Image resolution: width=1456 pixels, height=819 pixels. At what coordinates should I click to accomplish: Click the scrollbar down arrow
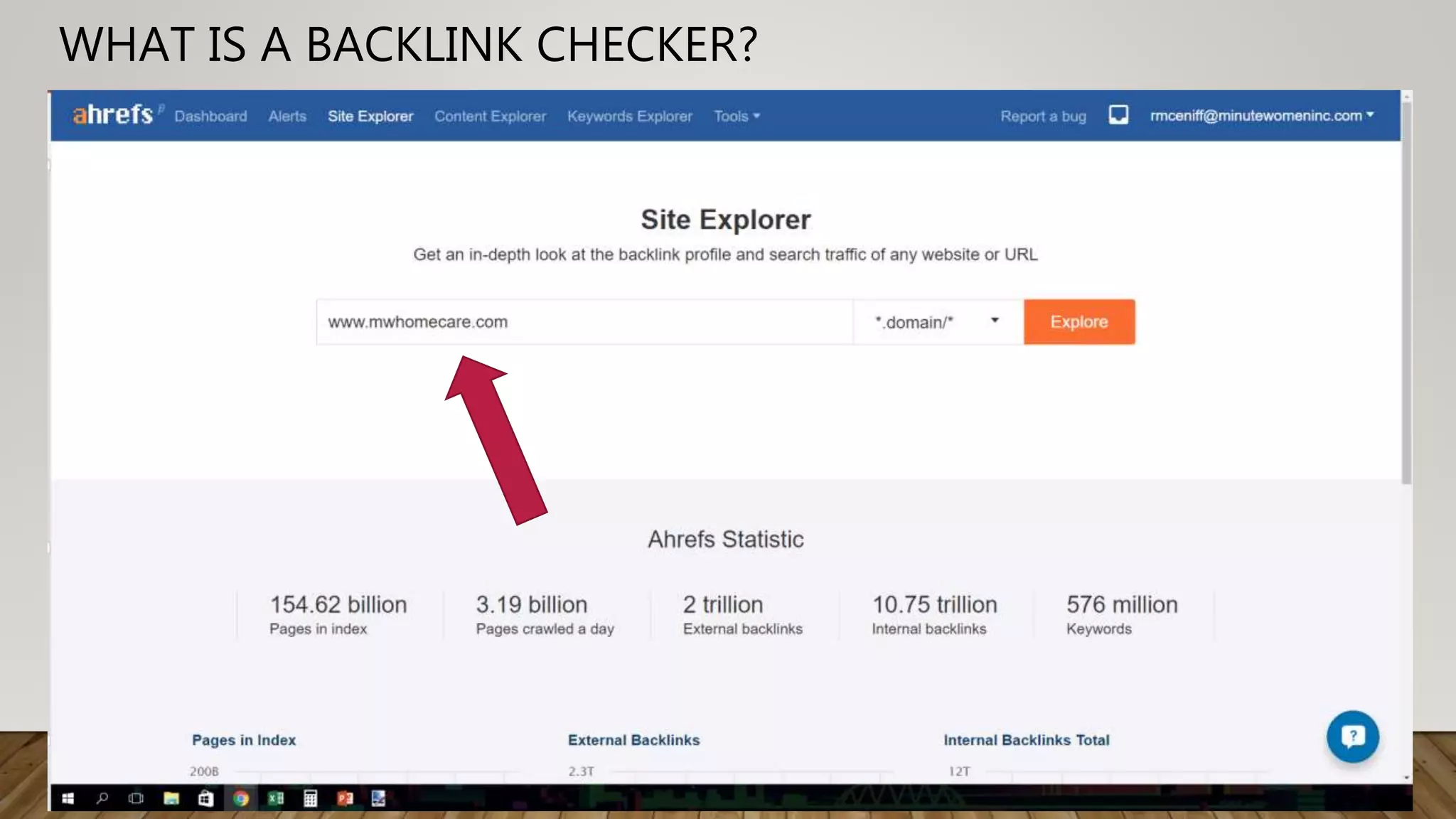pyautogui.click(x=1406, y=778)
